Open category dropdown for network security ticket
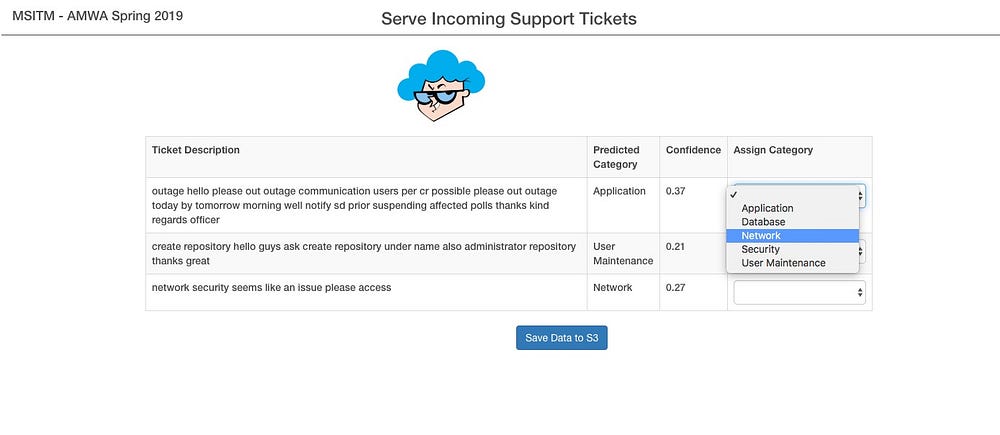 [800, 292]
